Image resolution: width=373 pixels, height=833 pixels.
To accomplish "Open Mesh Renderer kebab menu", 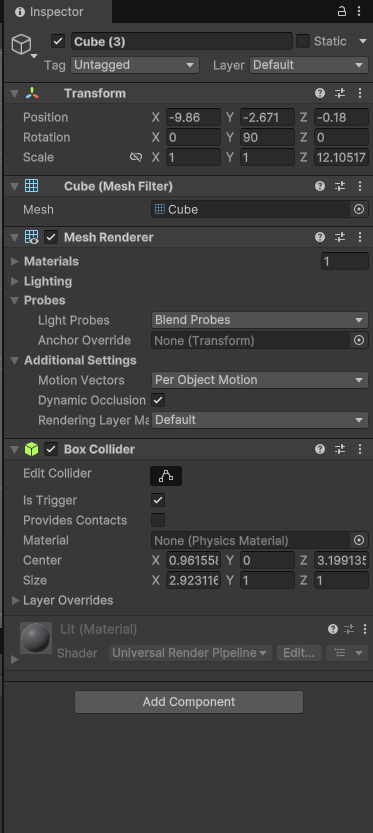I will (360, 237).
